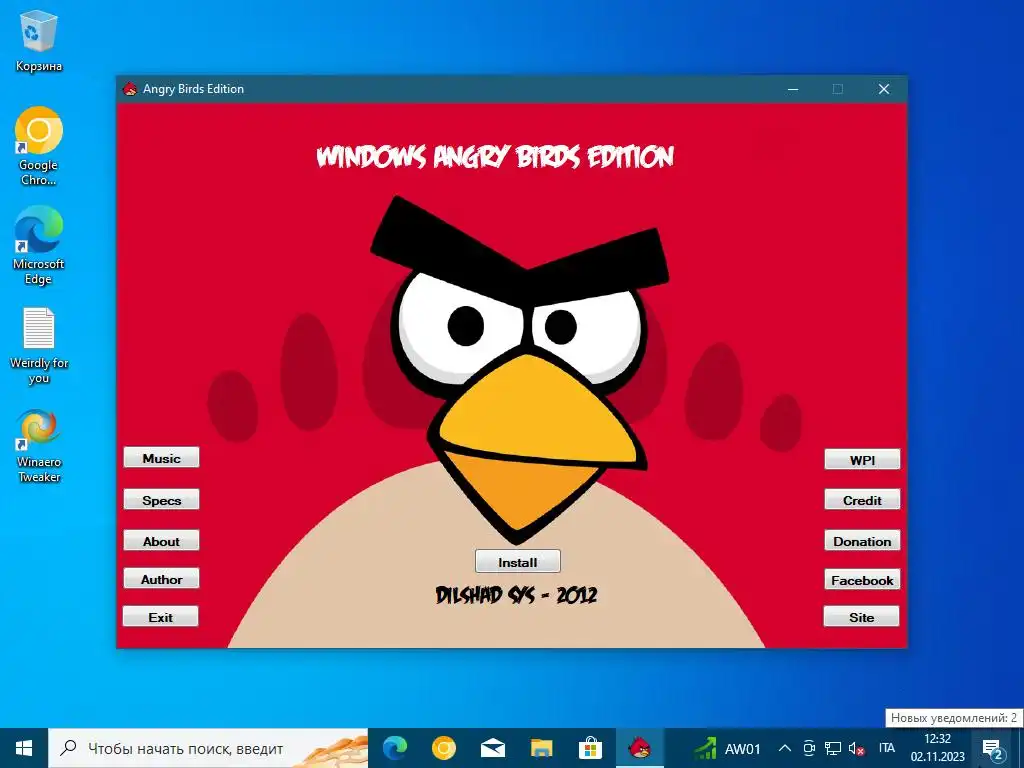
Task: Open the Site button
Action: pos(861,616)
